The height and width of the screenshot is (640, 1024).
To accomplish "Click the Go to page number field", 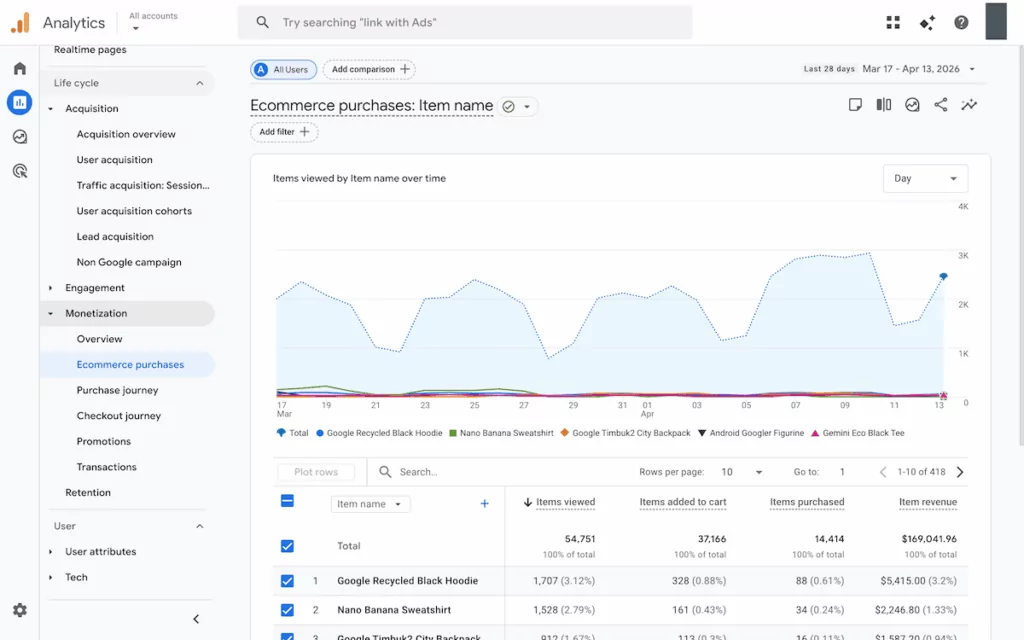I will coord(842,472).
